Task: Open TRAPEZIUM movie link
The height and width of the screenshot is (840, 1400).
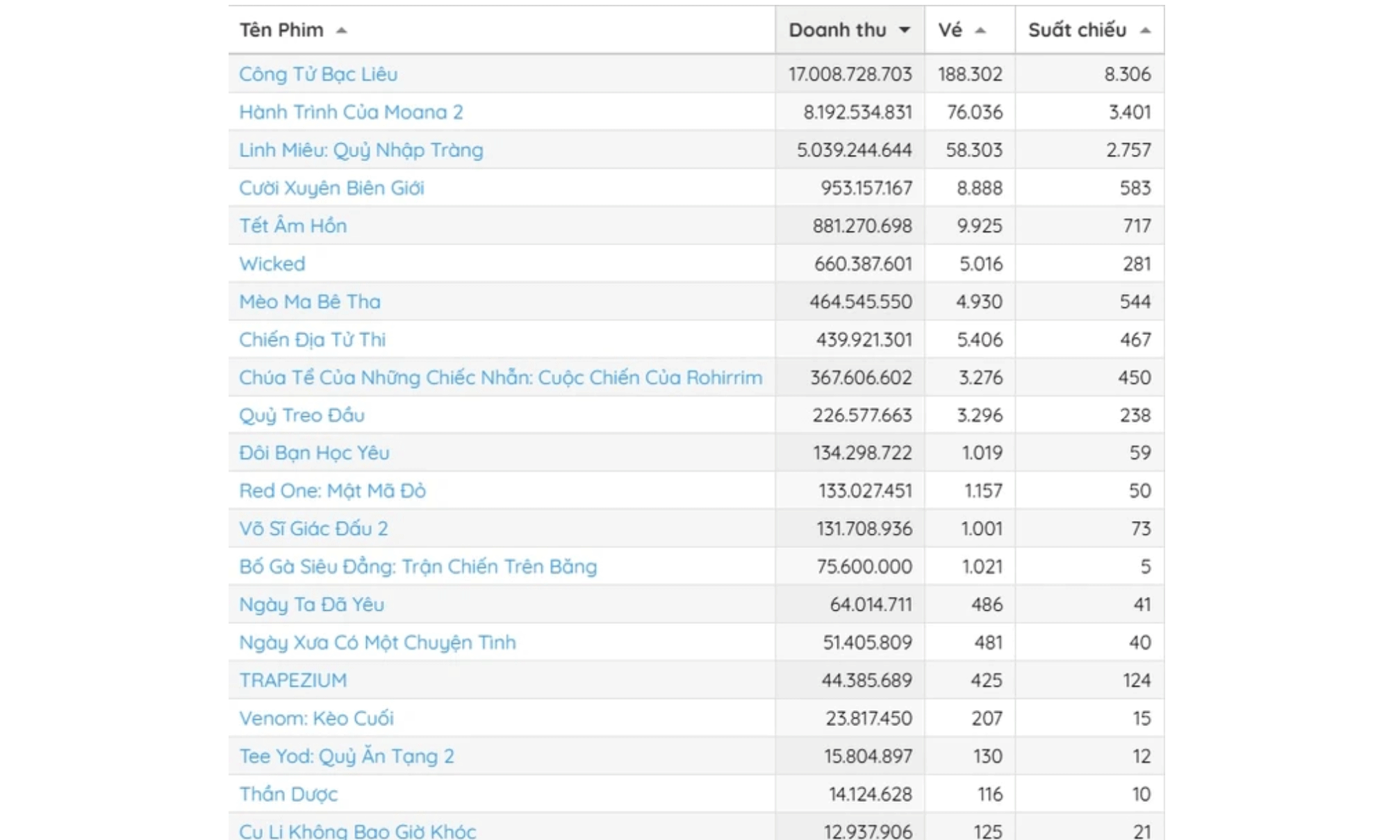Action: [293, 680]
